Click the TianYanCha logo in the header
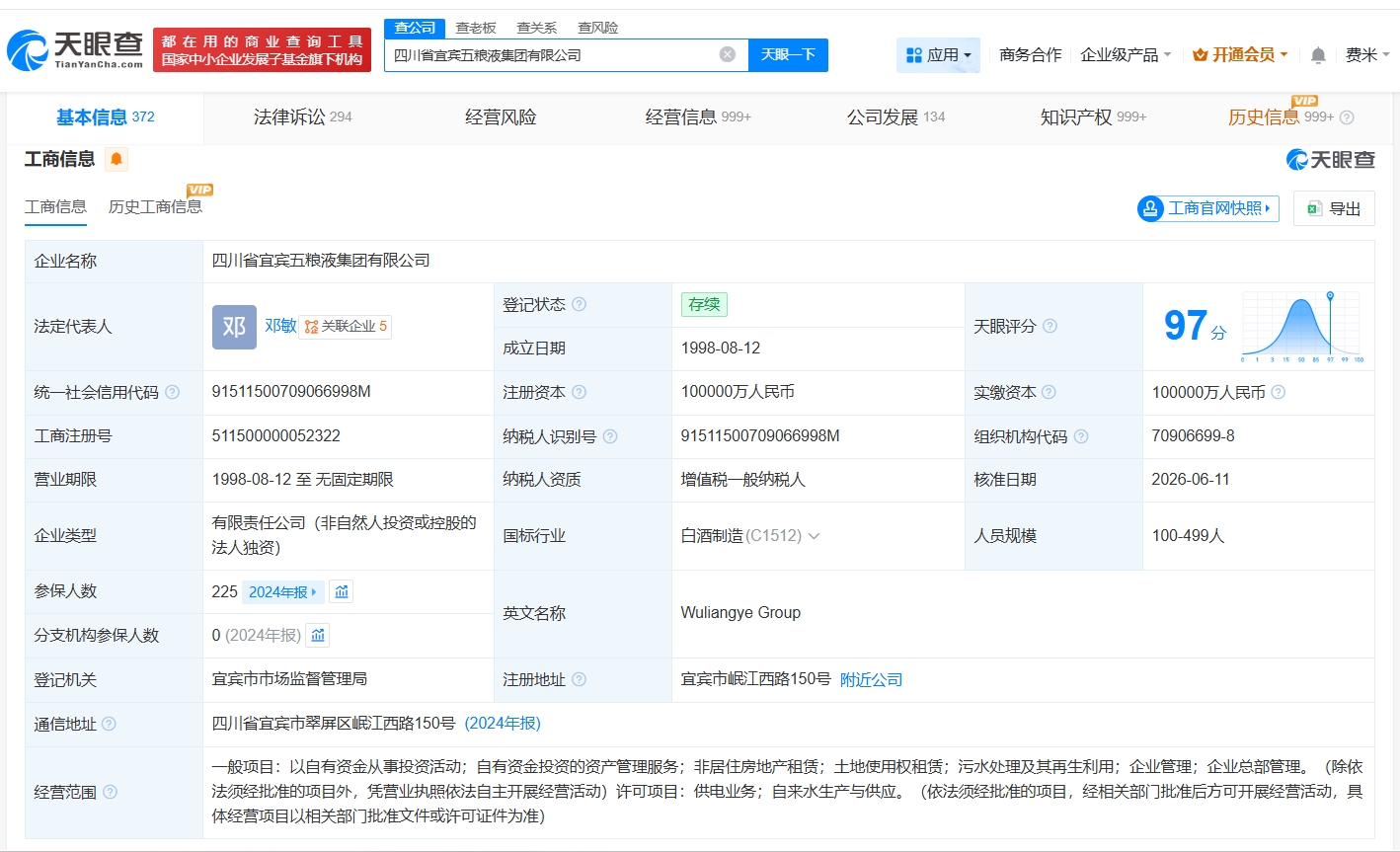This screenshot has height=852, width=1400. 76,49
